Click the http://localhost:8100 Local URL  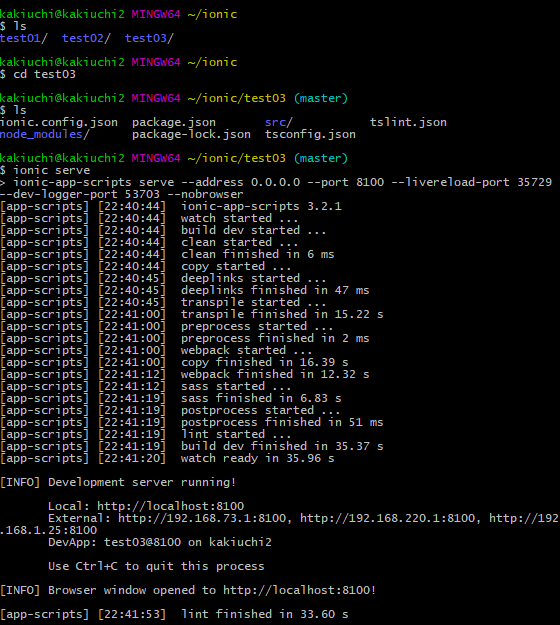pyautogui.click(x=170, y=506)
